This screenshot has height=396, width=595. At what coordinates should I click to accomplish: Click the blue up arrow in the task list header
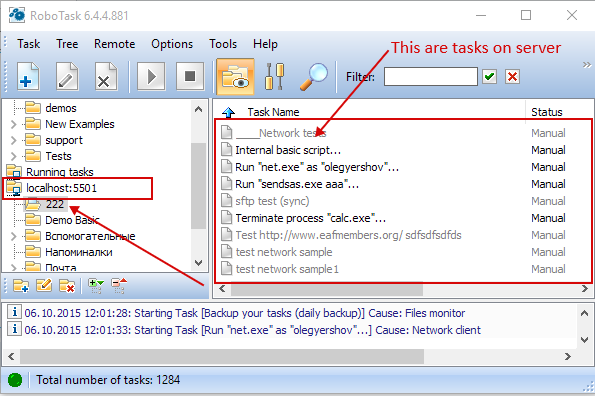tap(228, 112)
